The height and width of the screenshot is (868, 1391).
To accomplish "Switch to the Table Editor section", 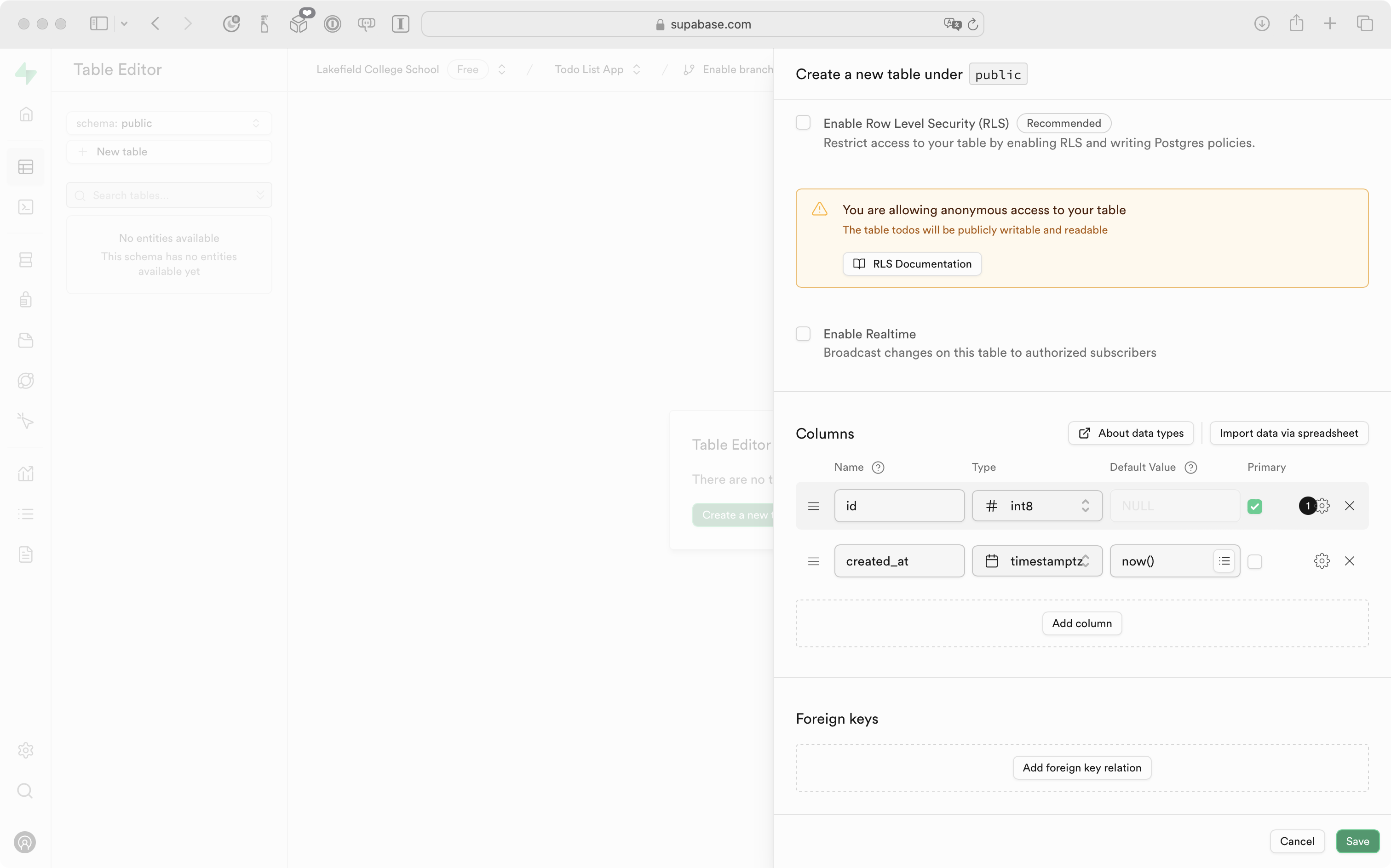I will tap(26, 166).
